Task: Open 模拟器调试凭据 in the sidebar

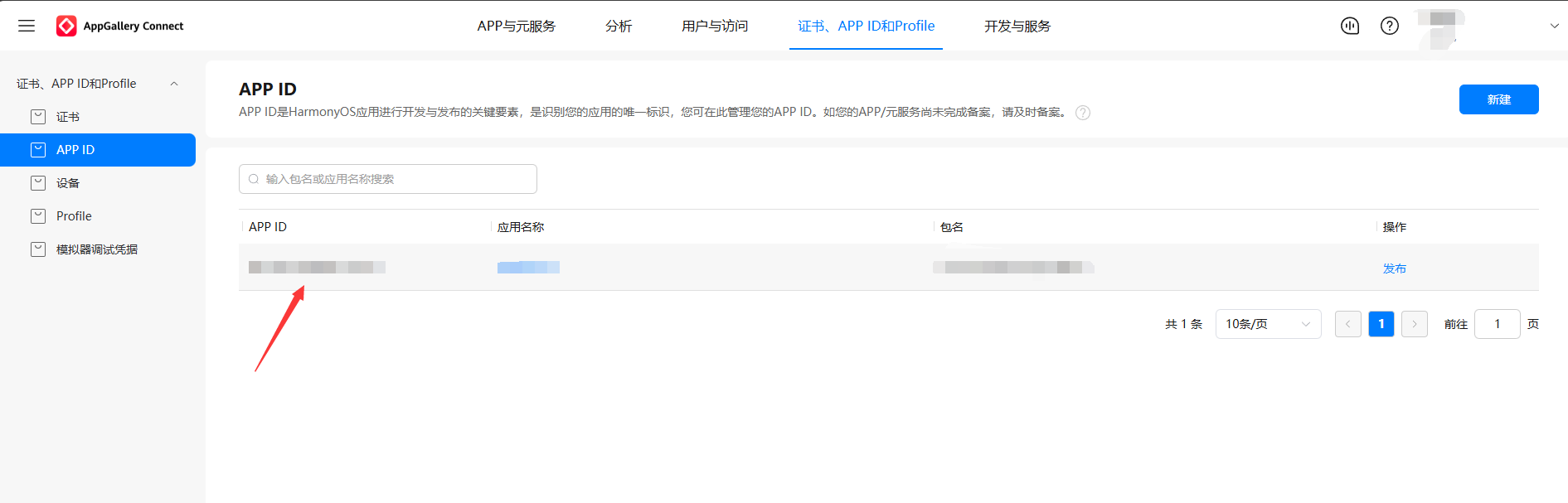Action: [98, 249]
